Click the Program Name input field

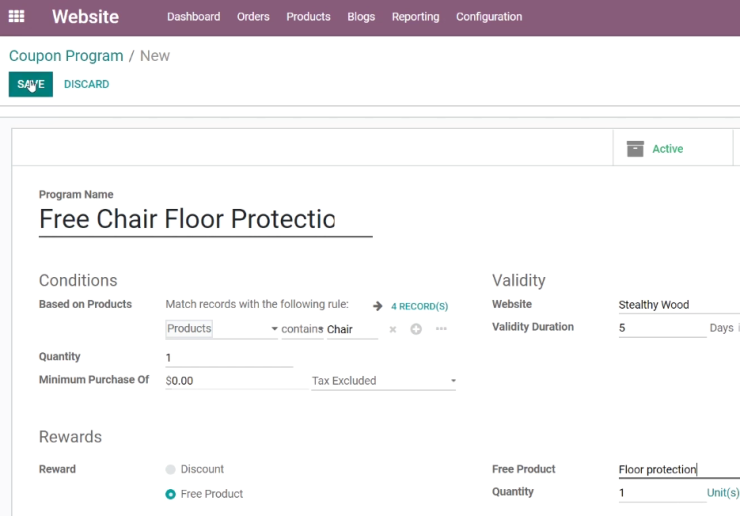[206, 220]
